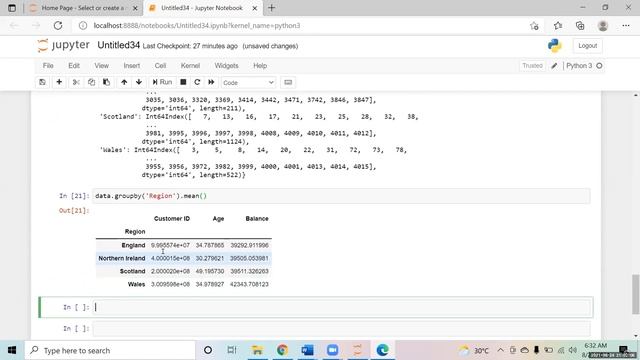This screenshot has height=360, width=640.
Task: Click the browser back arrow
Action: pyautogui.click(x=14, y=25)
